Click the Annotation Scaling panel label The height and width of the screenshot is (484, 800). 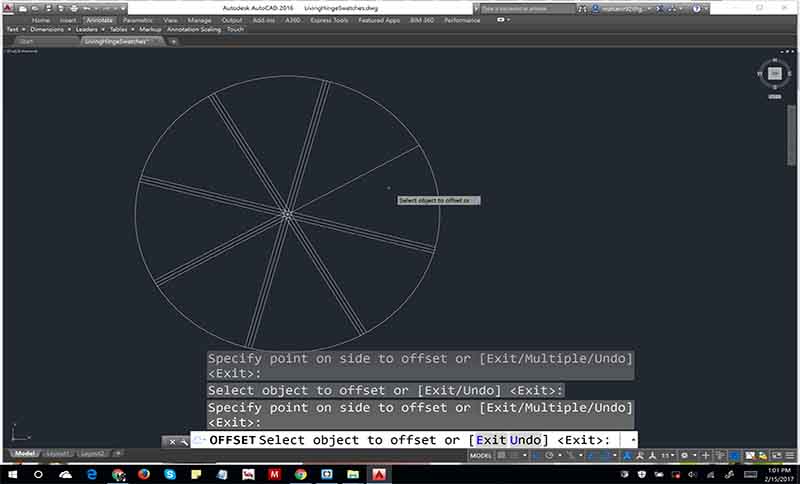(194, 30)
